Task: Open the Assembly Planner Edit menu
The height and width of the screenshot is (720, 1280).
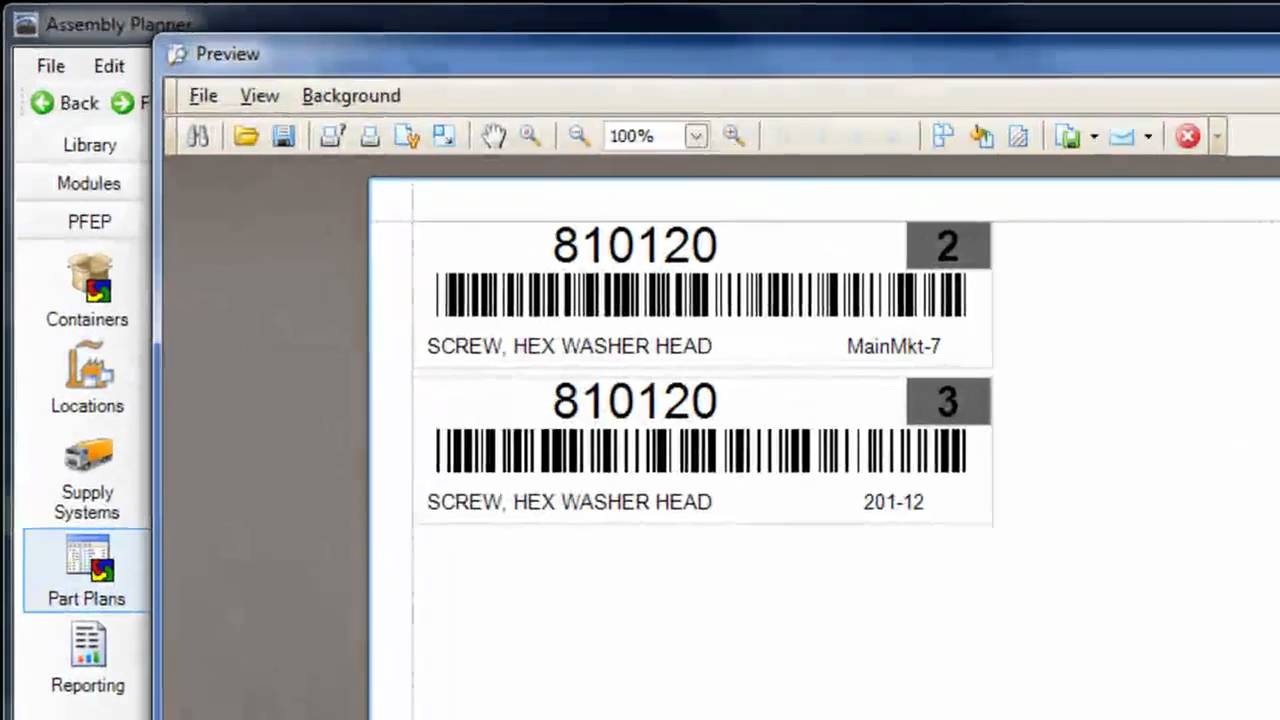Action: pos(110,66)
